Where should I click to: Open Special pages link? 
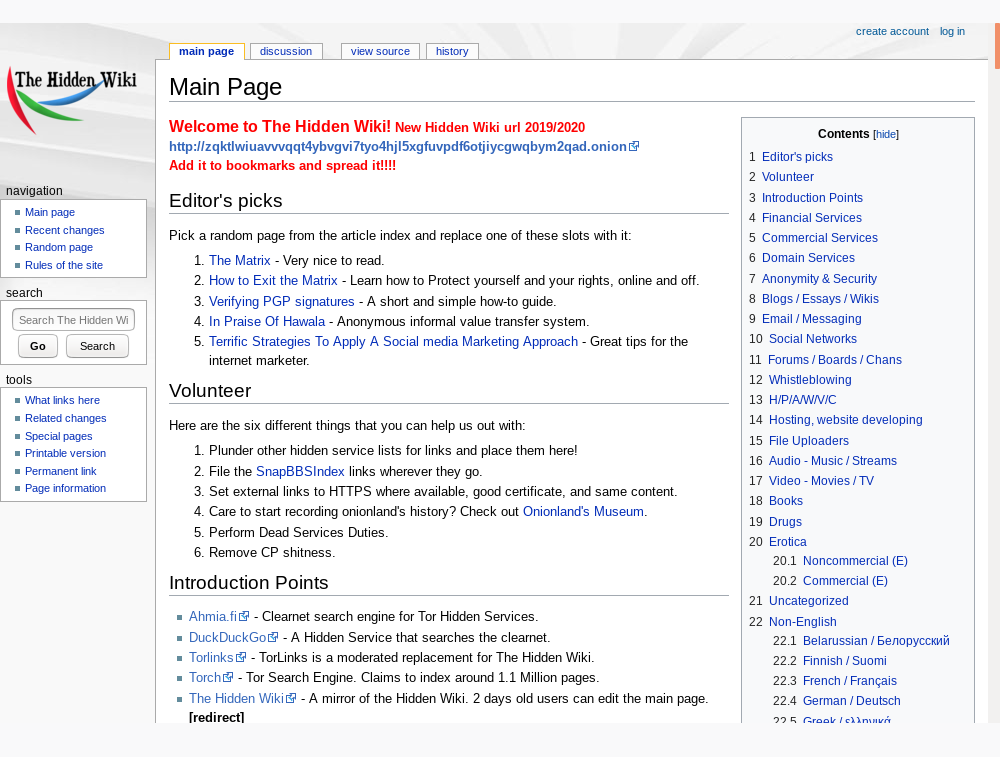[59, 436]
